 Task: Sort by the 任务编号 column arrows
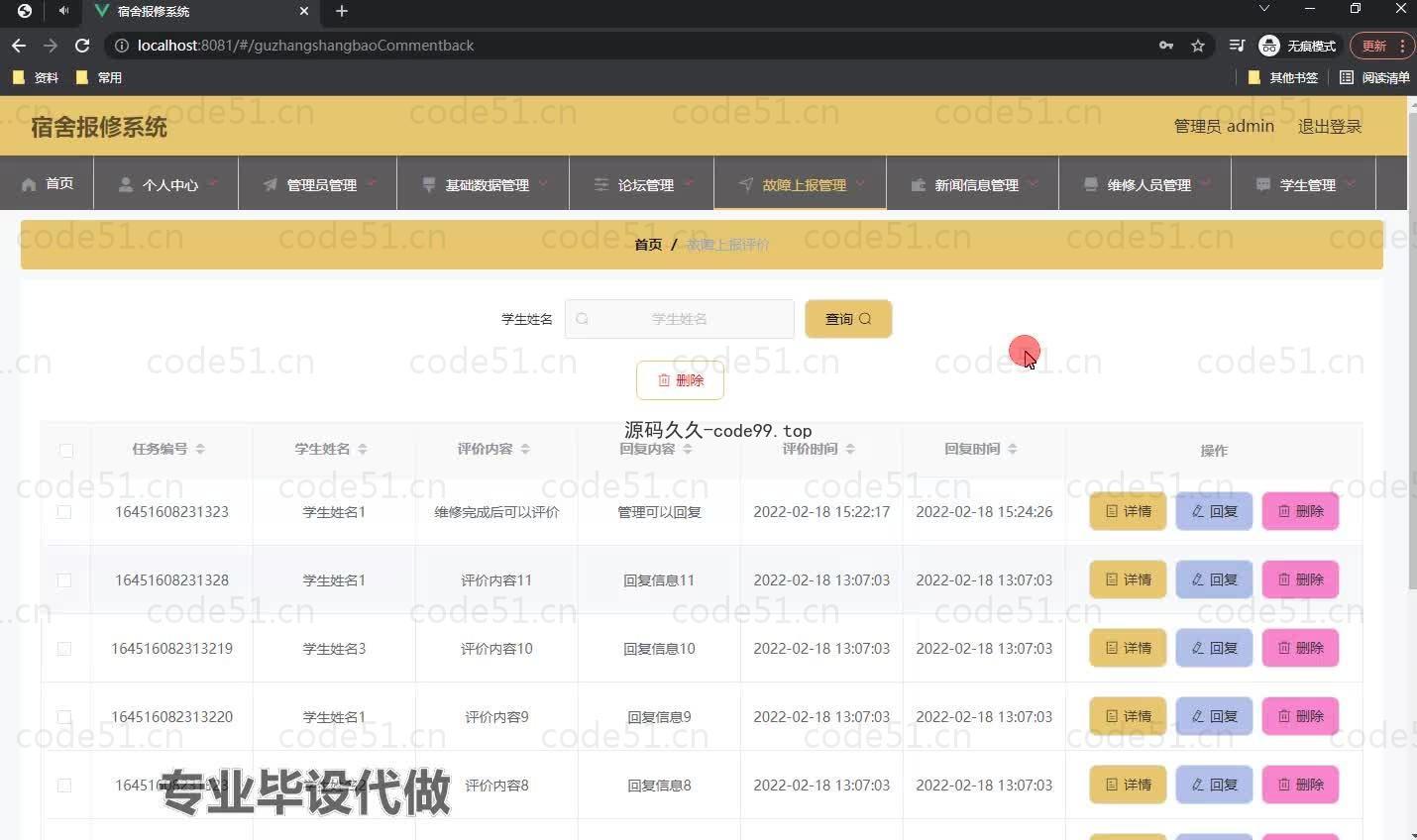pyautogui.click(x=200, y=449)
